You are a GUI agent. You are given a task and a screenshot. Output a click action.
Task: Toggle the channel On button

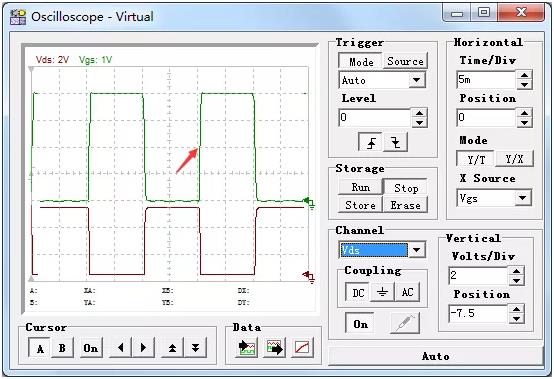[x=360, y=323]
